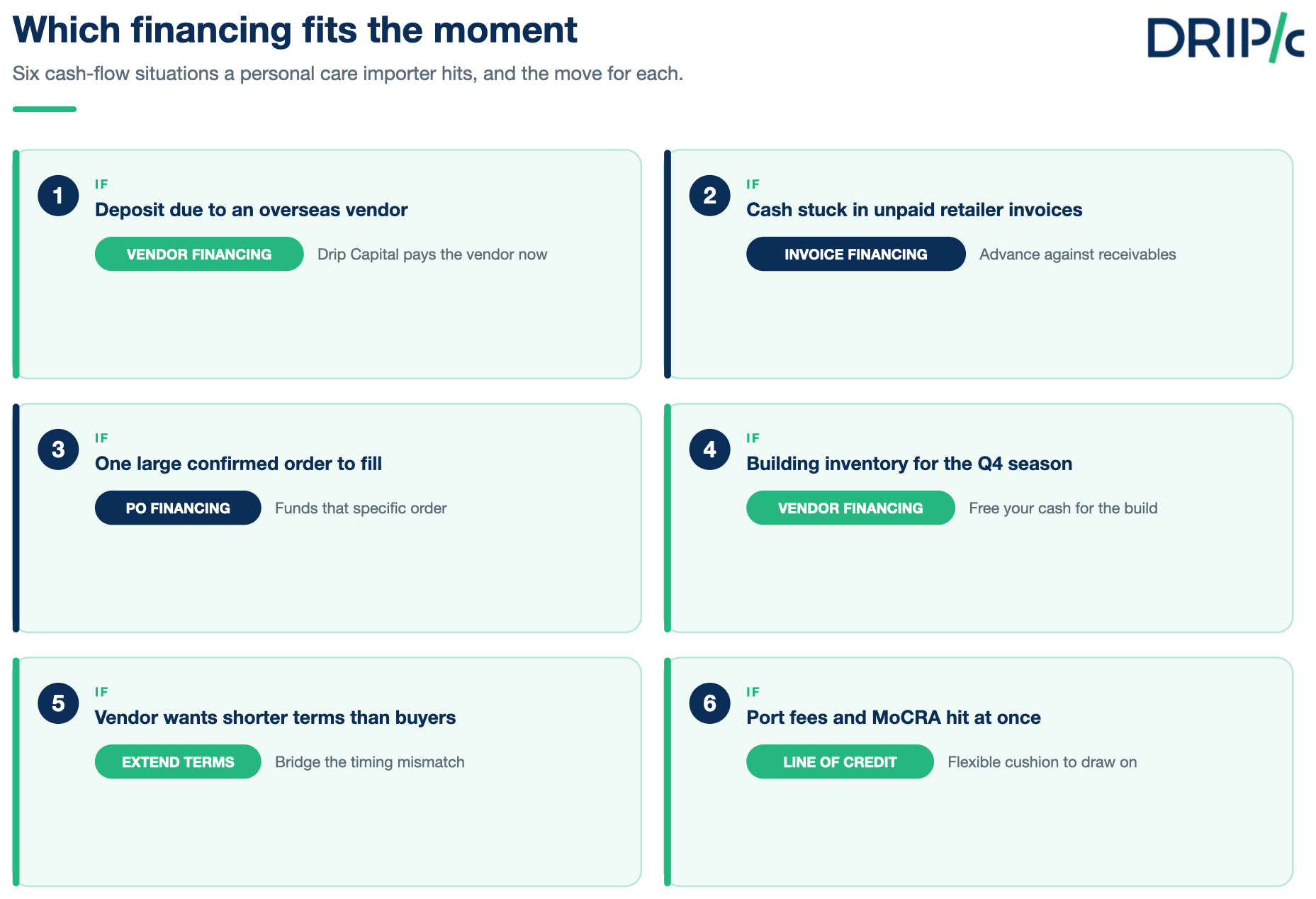This screenshot has height=899, width=1316.
Task: Click the number 3 circle badge
Action: point(58,449)
